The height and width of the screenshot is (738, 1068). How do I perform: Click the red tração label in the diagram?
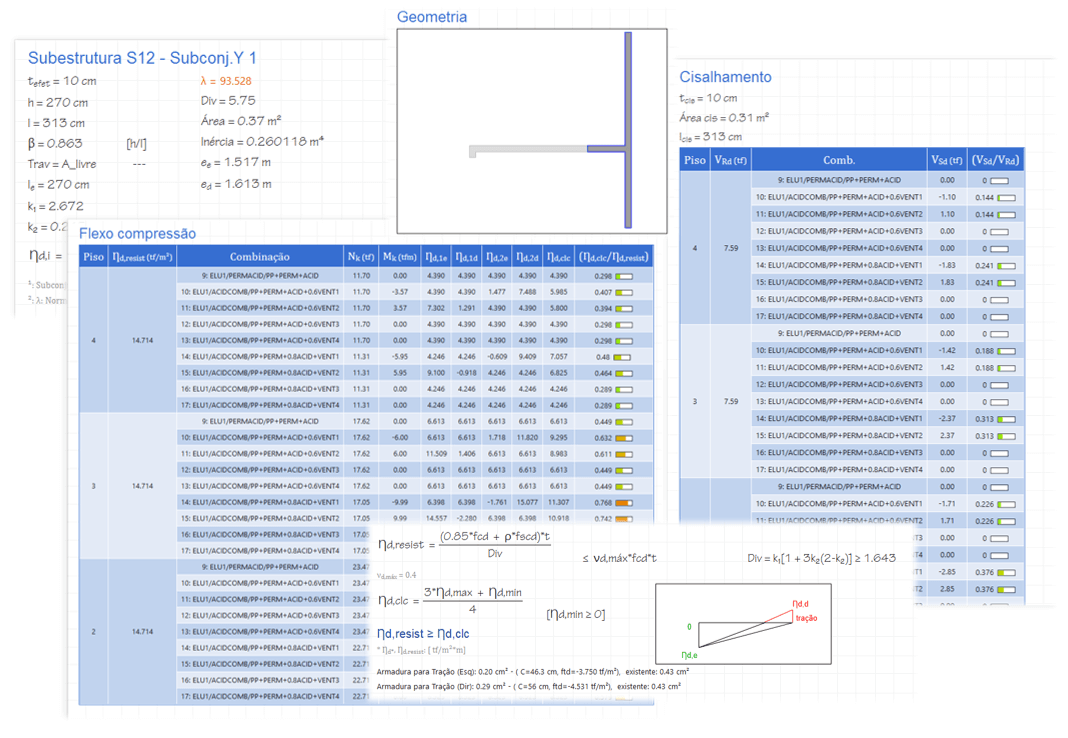(805, 618)
